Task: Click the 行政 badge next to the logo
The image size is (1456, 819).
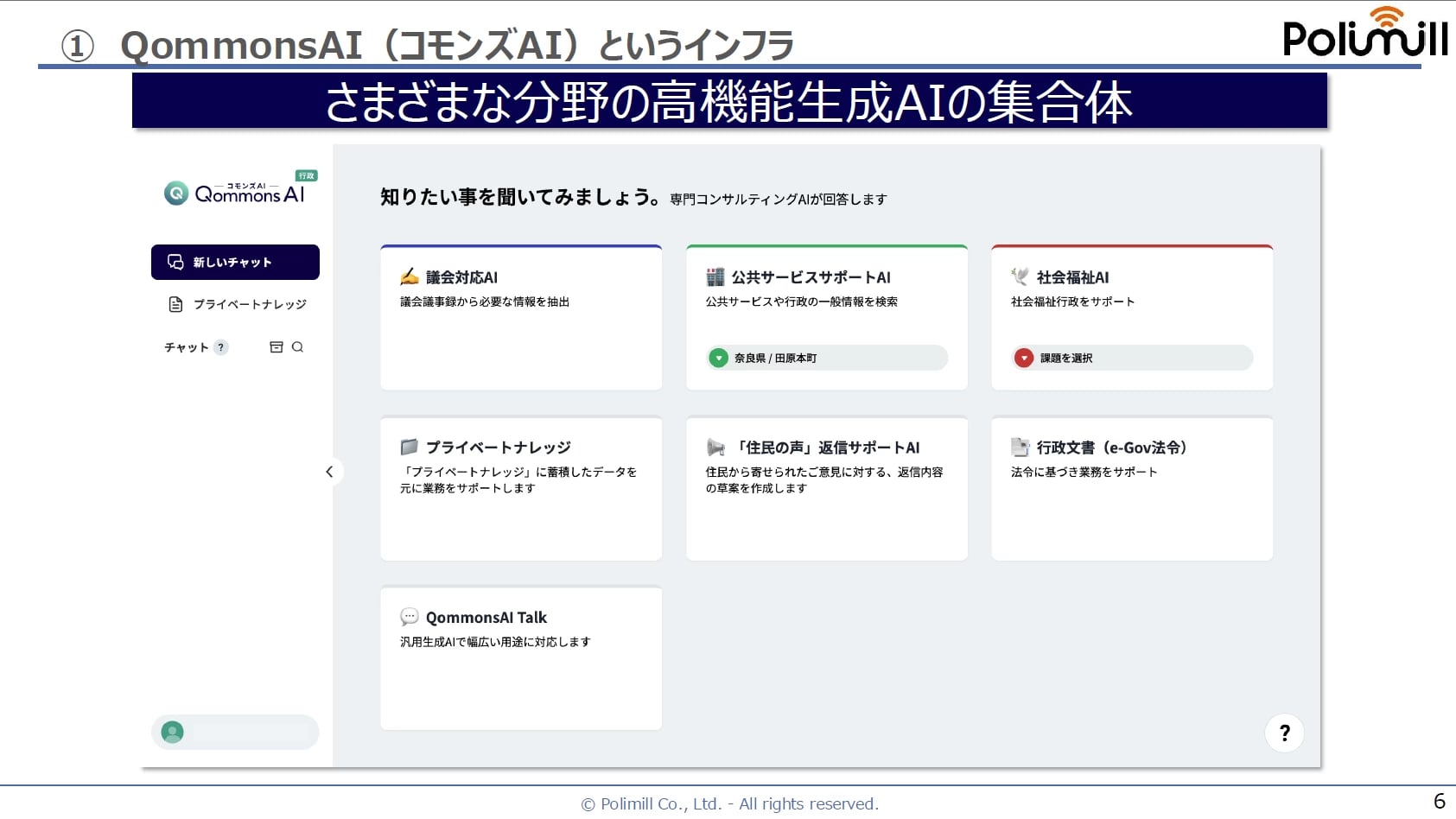Action: coord(307,175)
